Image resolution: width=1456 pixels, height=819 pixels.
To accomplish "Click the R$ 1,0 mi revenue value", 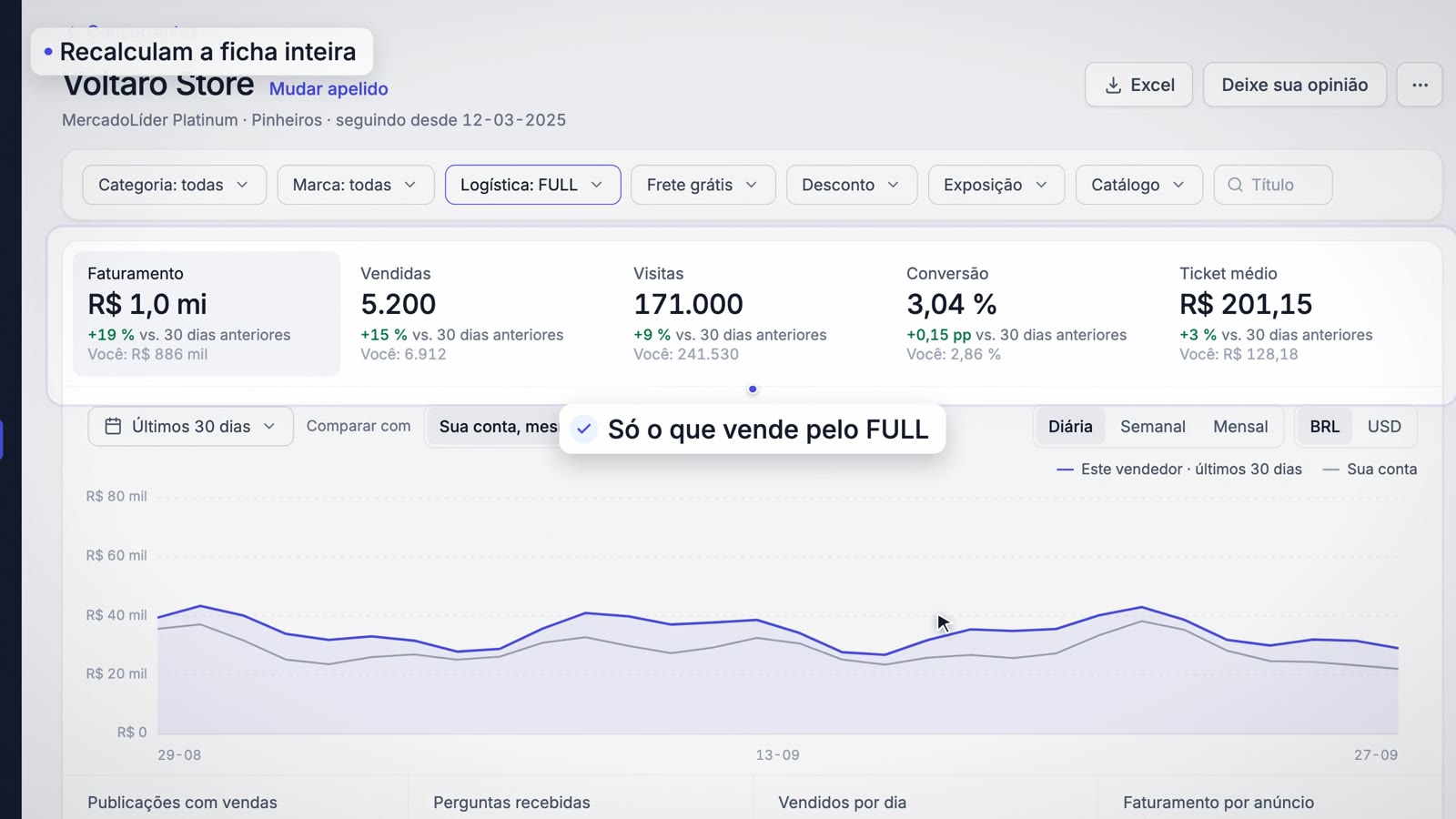I will [147, 304].
